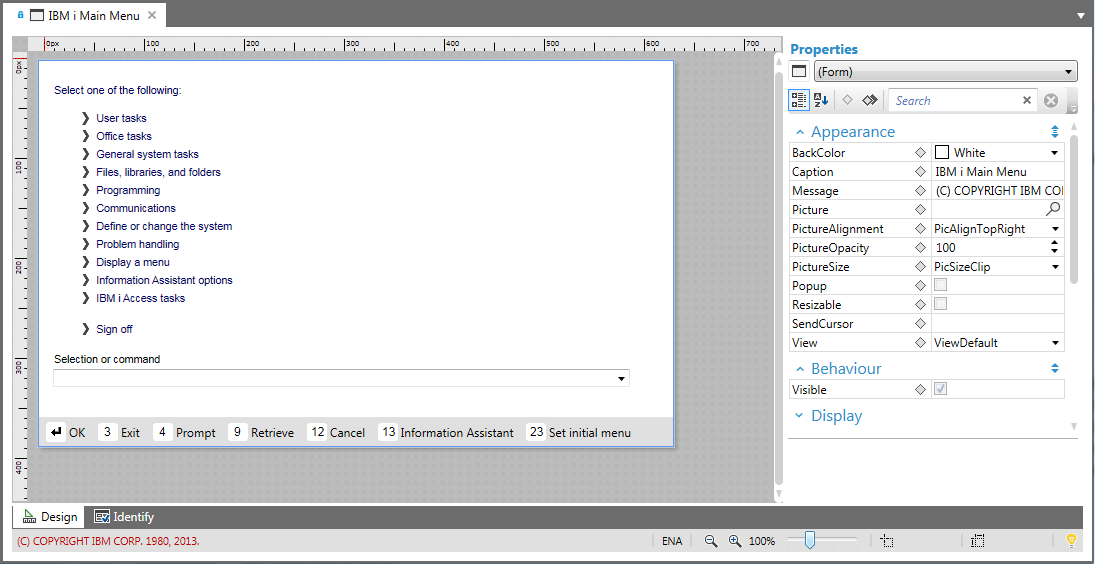Click the 4 Prompt function key button

[184, 432]
